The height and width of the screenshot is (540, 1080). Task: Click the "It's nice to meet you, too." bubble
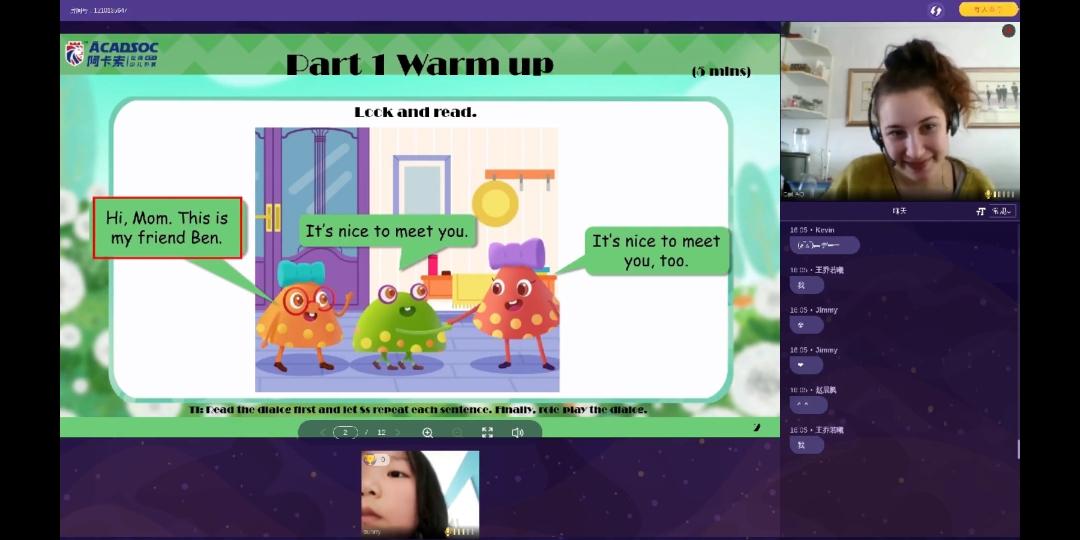656,251
